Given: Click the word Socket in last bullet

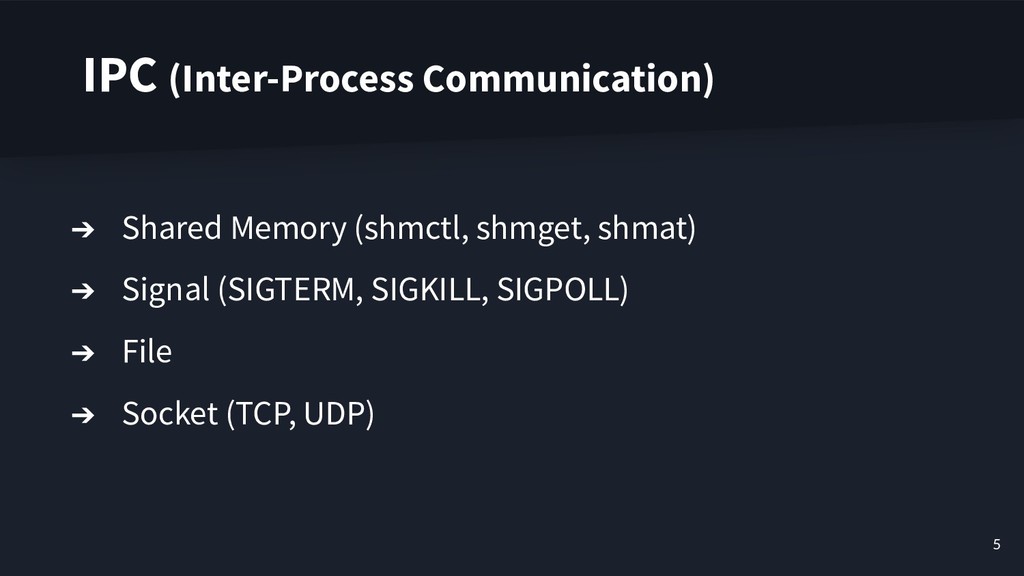Looking at the screenshot, I should pos(170,413).
